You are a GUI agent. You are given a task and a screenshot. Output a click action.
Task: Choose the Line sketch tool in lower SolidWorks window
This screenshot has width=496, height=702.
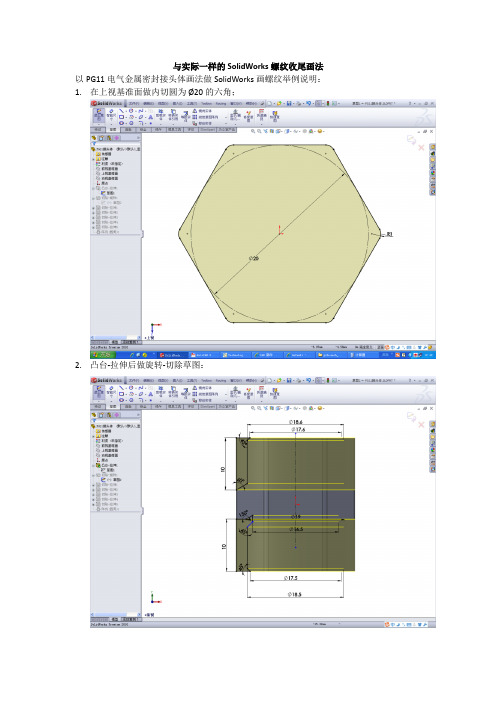tap(121, 387)
